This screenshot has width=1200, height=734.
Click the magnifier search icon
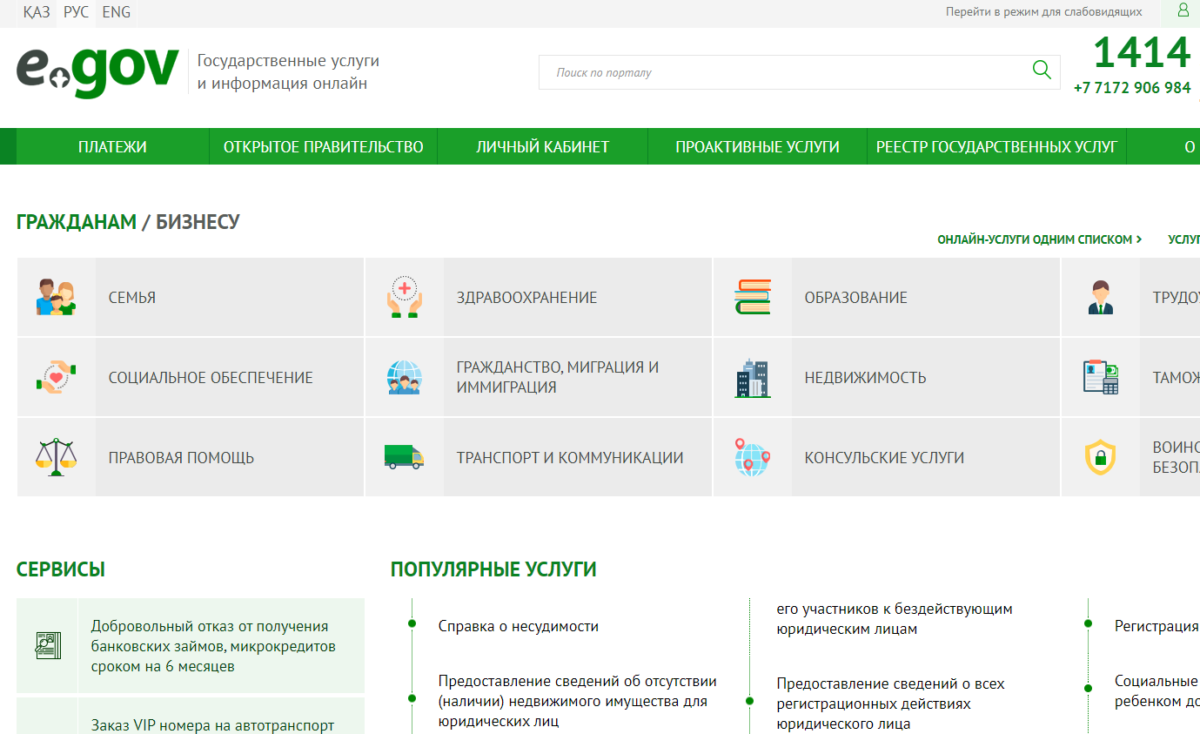pos(1041,71)
